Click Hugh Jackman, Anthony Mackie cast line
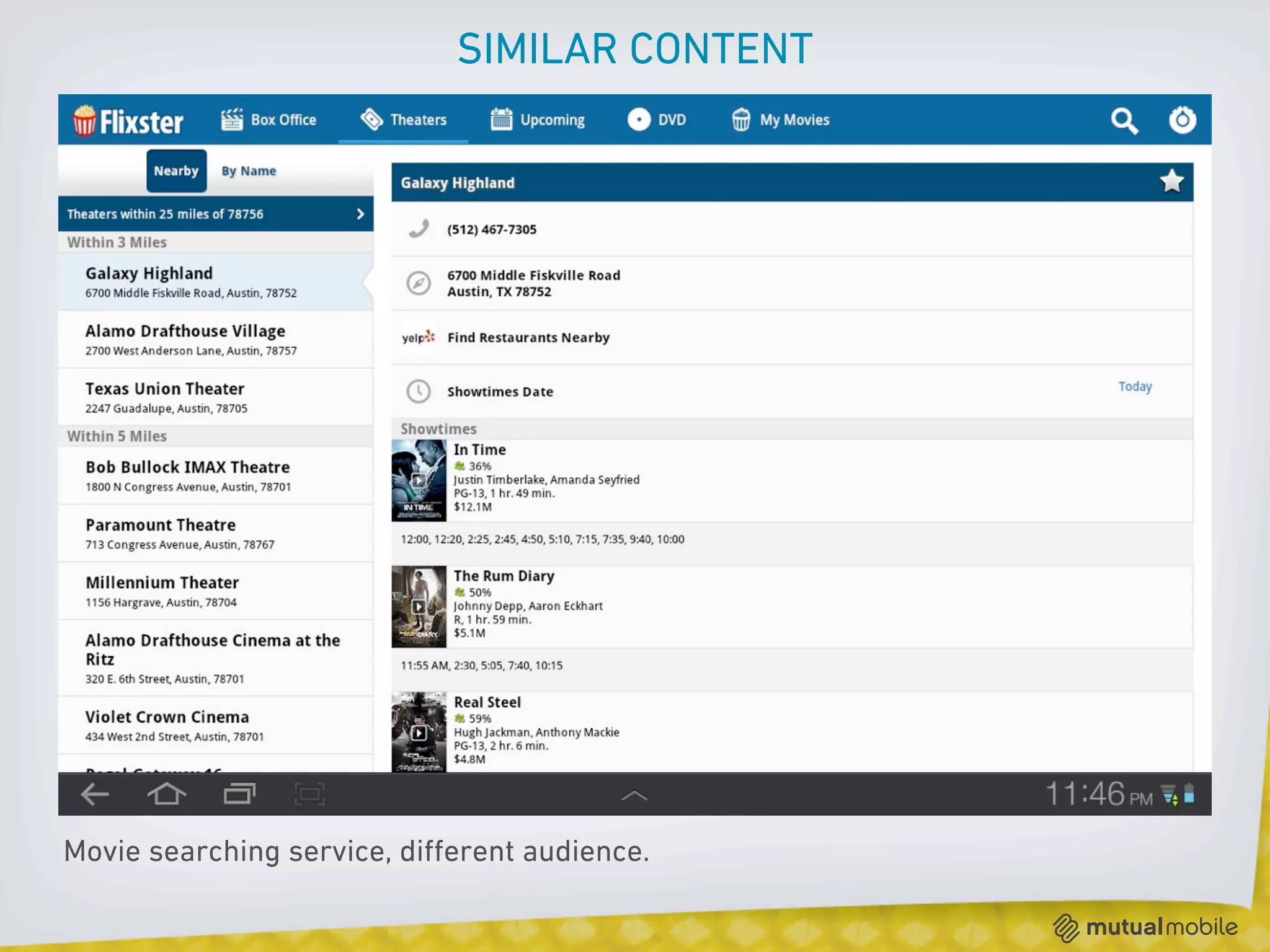The height and width of the screenshot is (952, 1270). click(x=536, y=733)
